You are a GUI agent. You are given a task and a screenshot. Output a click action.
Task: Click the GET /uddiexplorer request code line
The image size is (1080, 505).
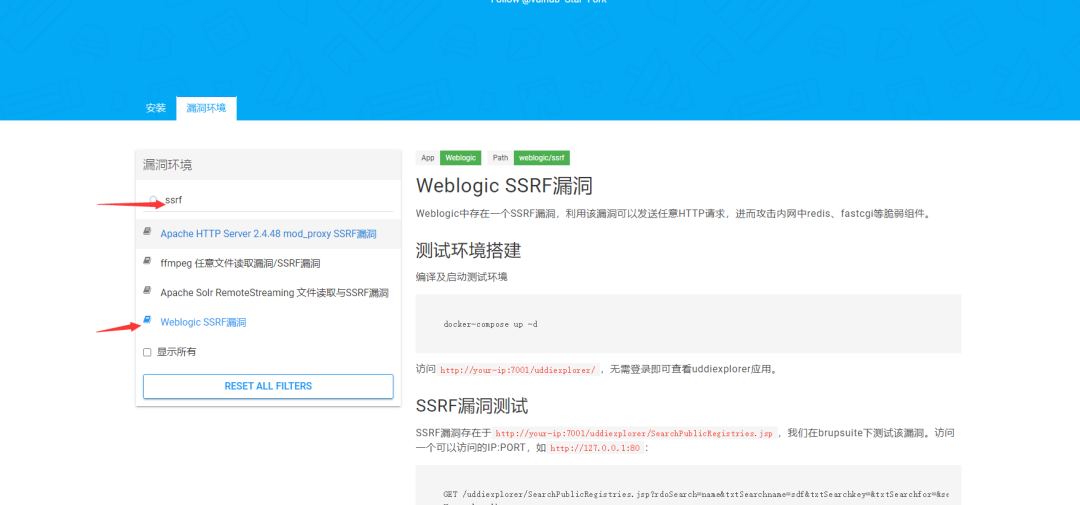[x=696, y=495]
